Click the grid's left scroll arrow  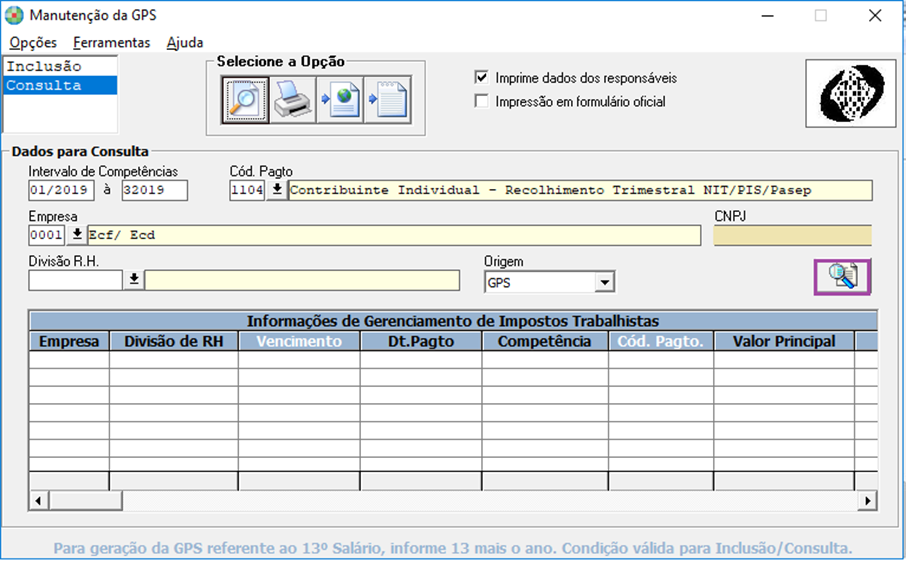38,500
